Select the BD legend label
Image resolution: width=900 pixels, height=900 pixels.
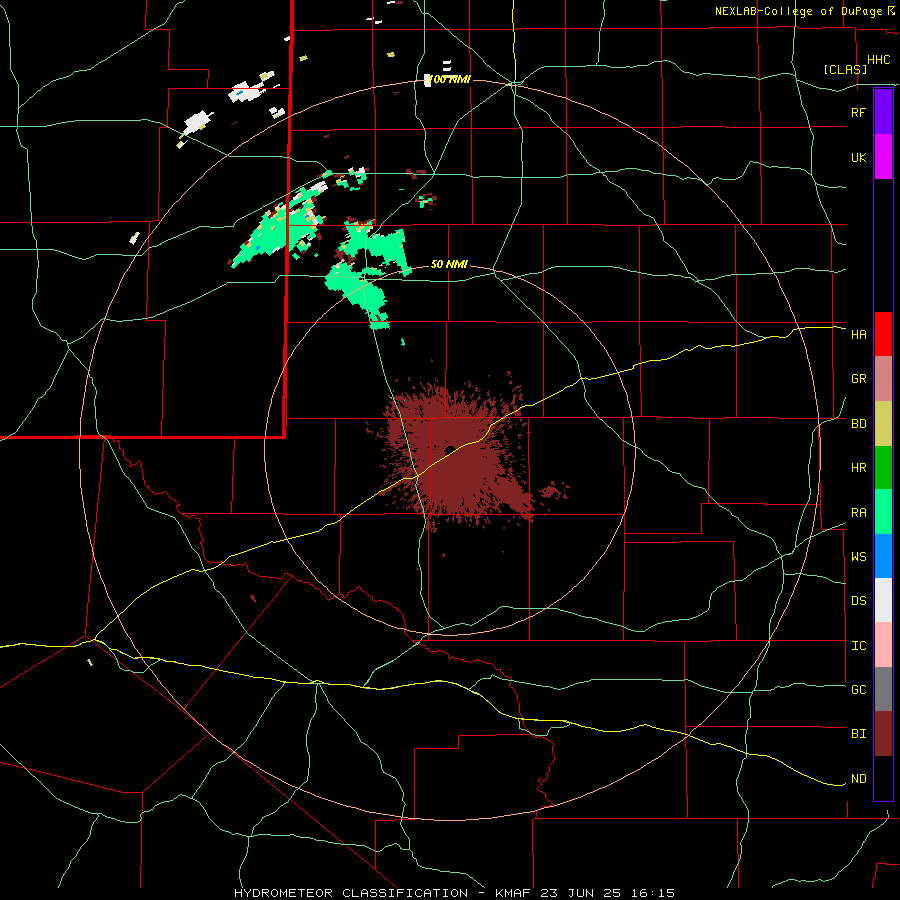(858, 424)
